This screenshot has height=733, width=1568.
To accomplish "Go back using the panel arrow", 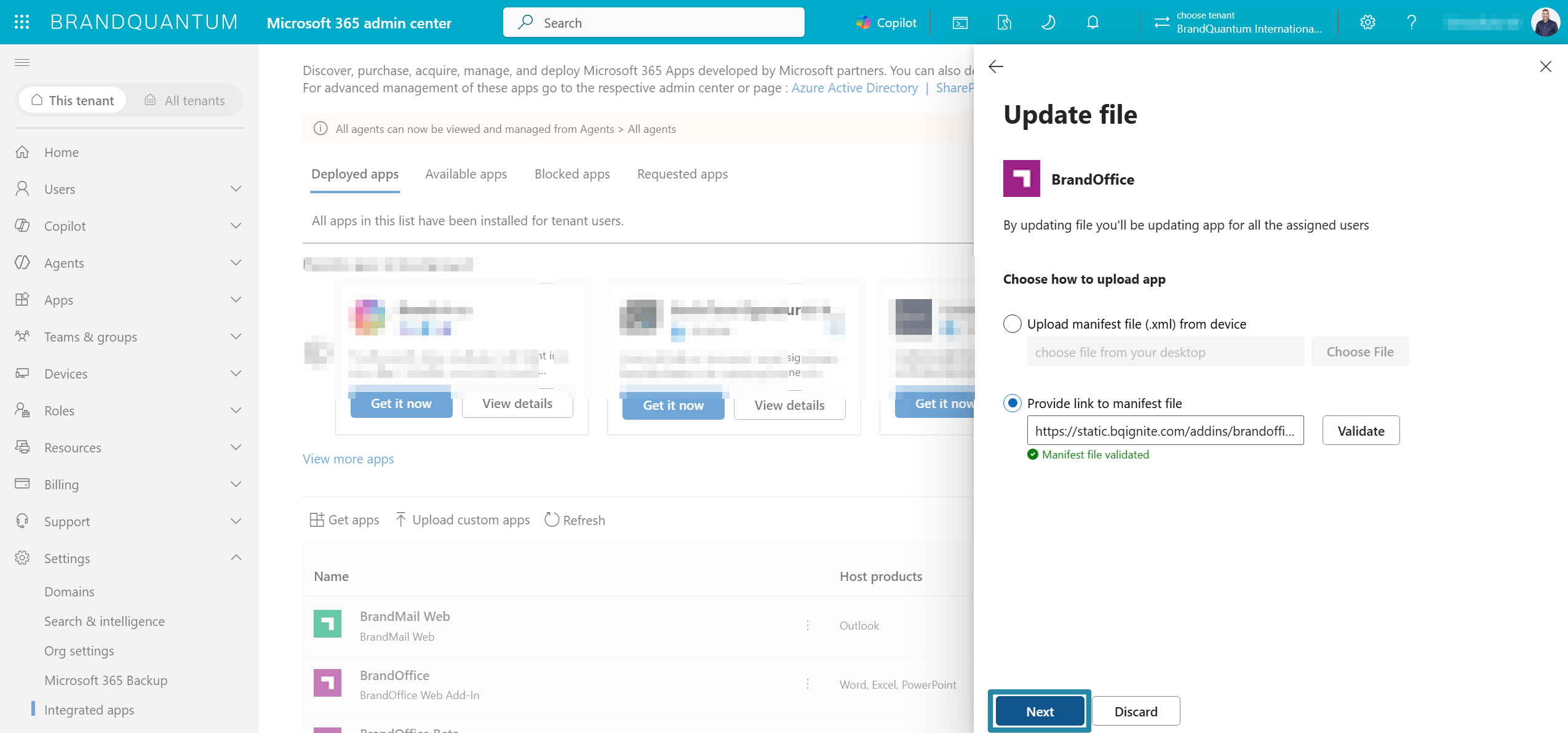I will tap(996, 66).
